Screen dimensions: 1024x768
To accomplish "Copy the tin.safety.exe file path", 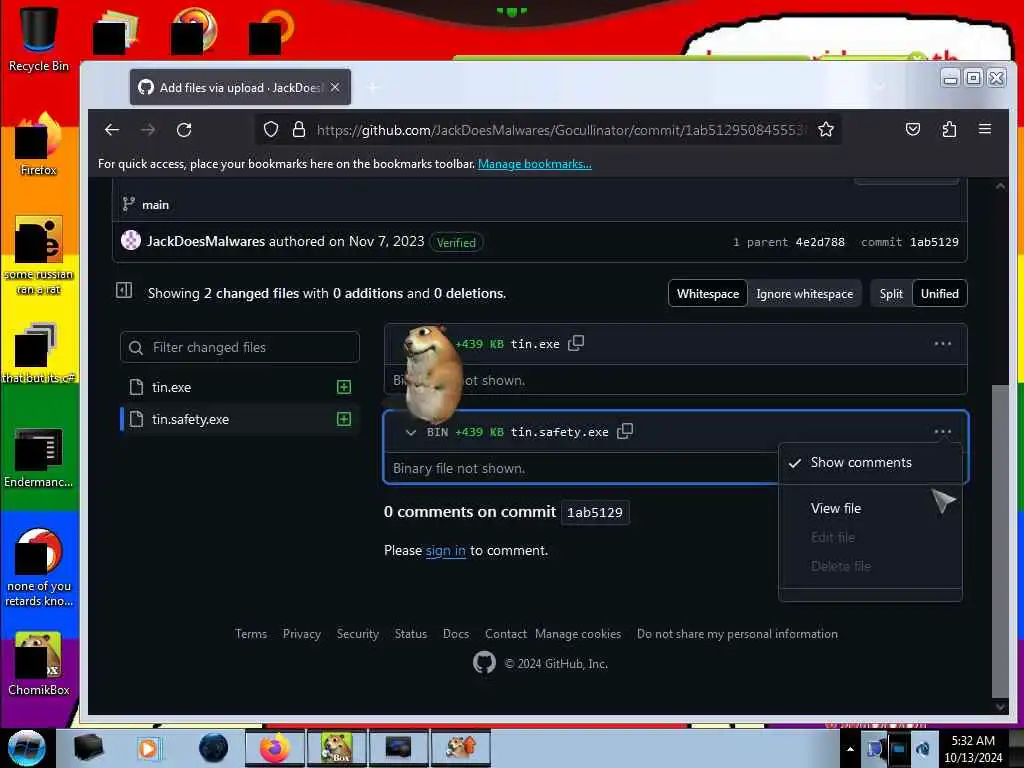I will pos(624,431).
